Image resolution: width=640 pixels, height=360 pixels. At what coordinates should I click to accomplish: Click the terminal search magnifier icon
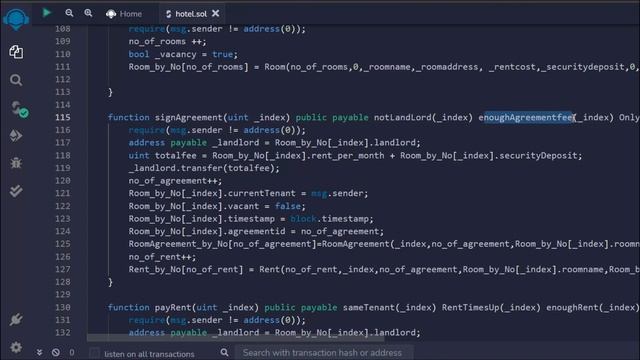tap(224, 352)
